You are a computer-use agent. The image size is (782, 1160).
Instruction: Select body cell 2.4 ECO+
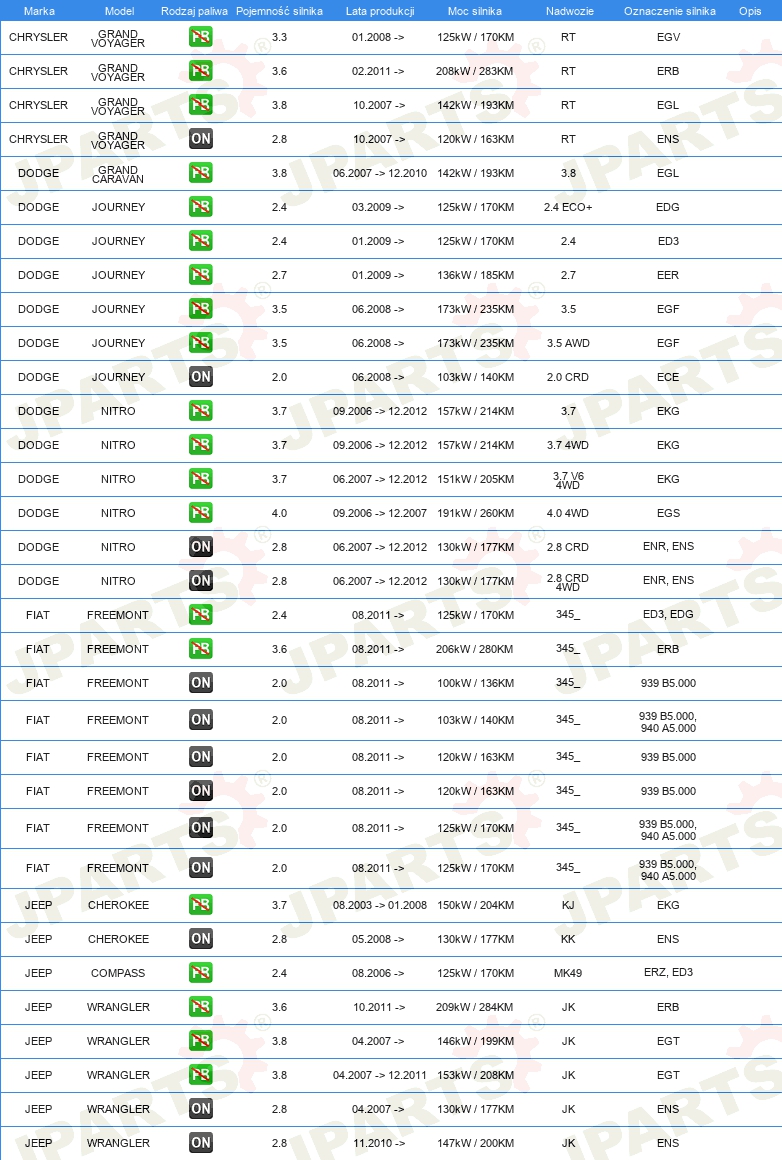click(x=568, y=207)
